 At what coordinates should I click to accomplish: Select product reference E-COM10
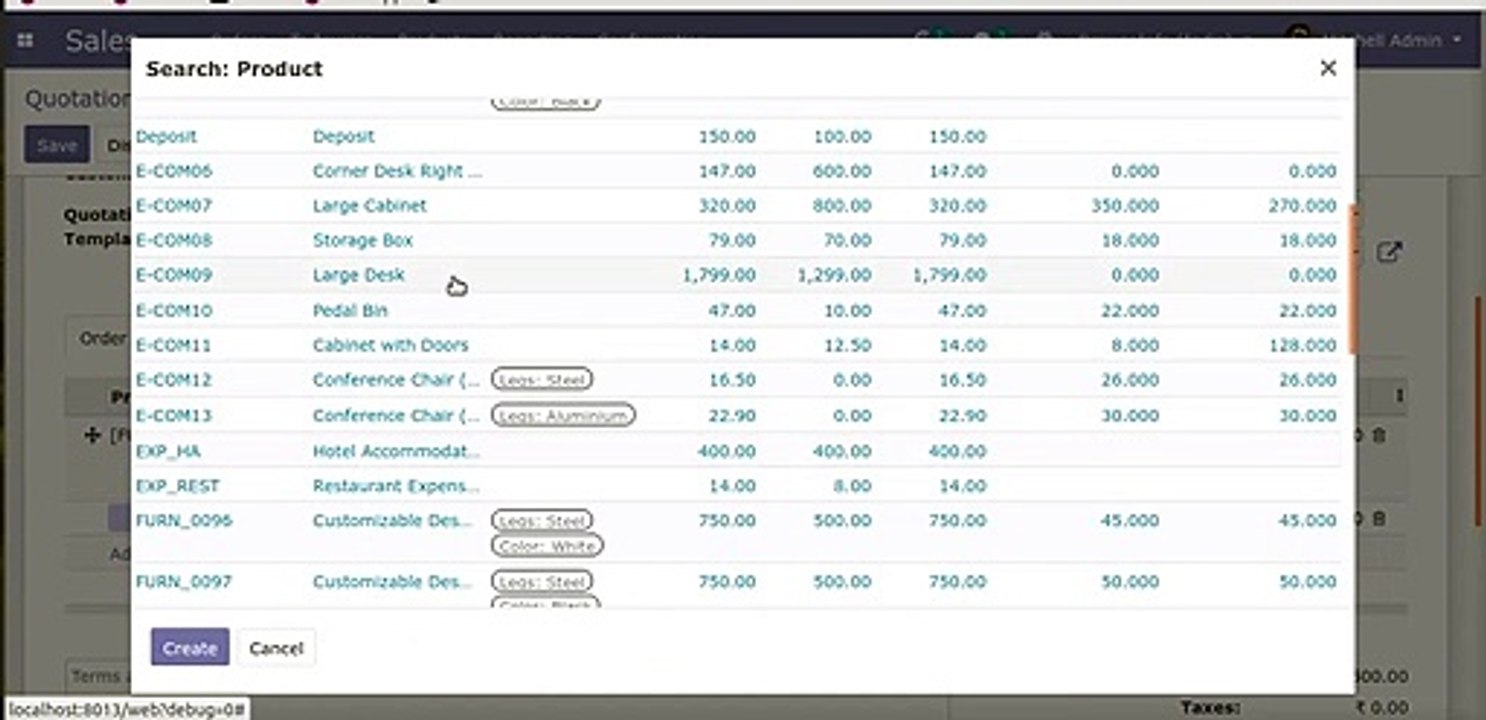point(174,310)
